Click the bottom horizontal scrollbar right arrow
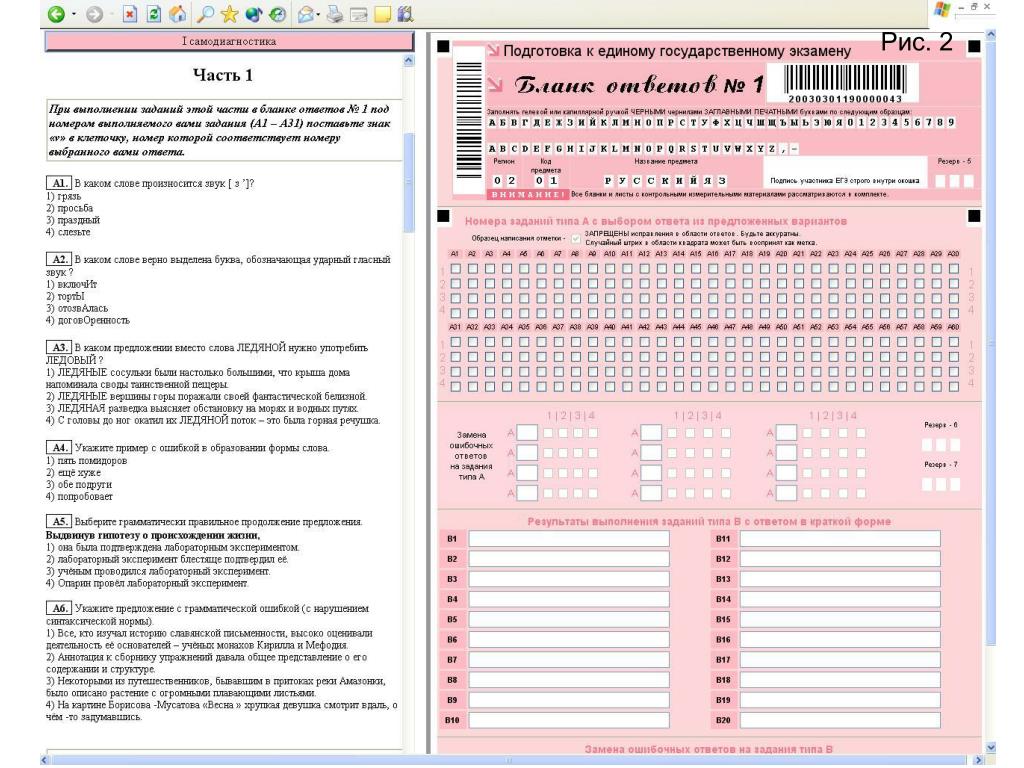 point(978,761)
